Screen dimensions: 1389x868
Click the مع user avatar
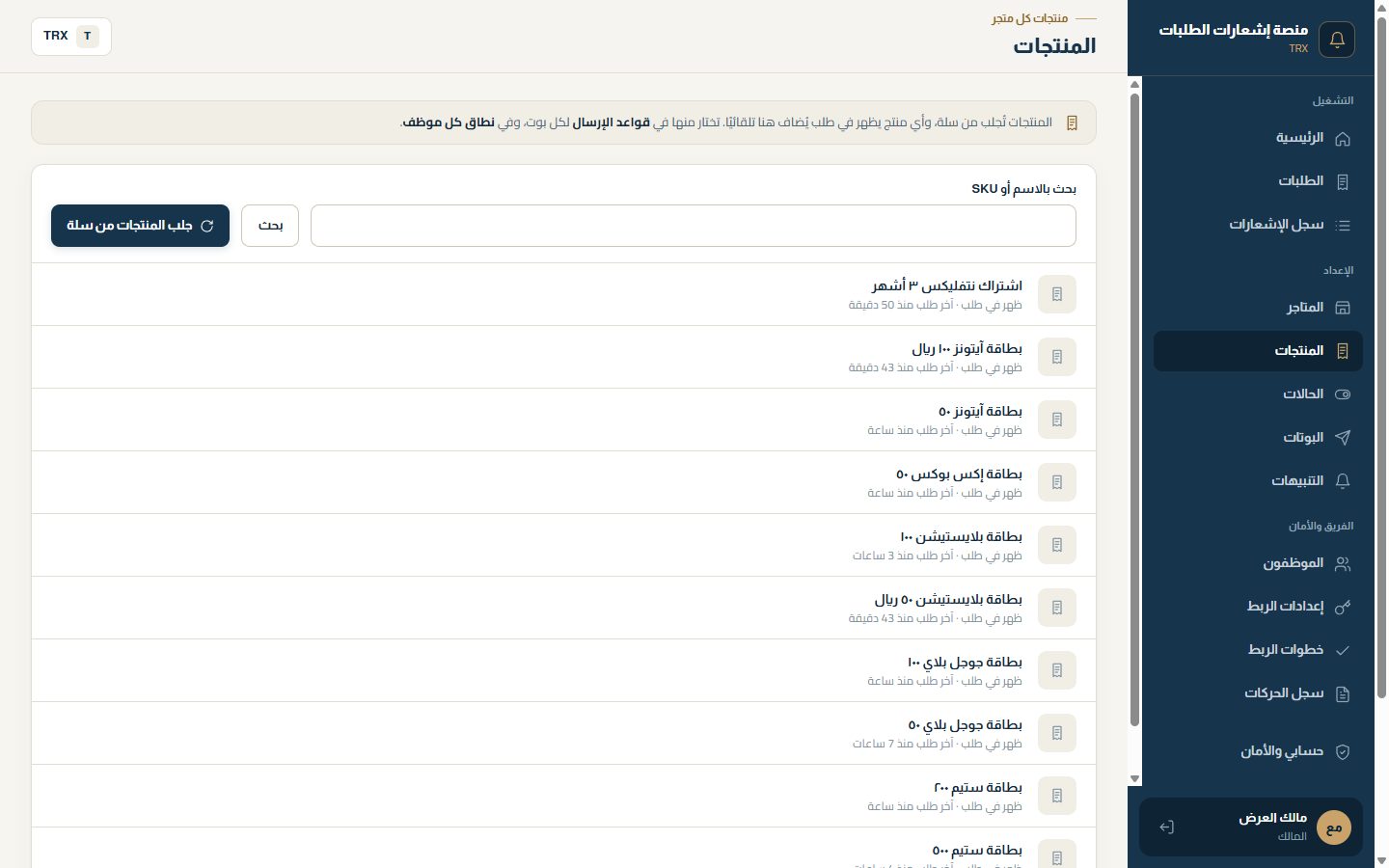coord(1334,827)
